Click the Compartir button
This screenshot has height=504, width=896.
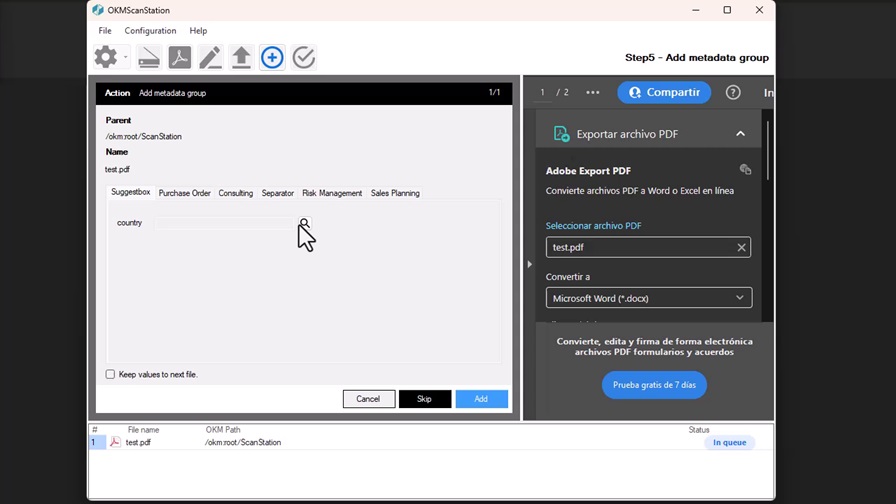[x=664, y=92]
